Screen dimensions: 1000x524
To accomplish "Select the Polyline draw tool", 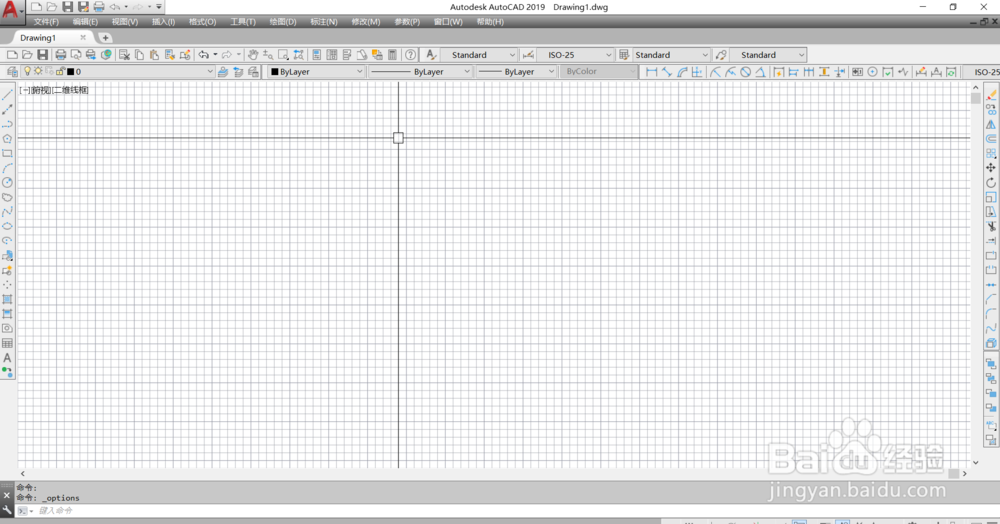I will pos(7,124).
